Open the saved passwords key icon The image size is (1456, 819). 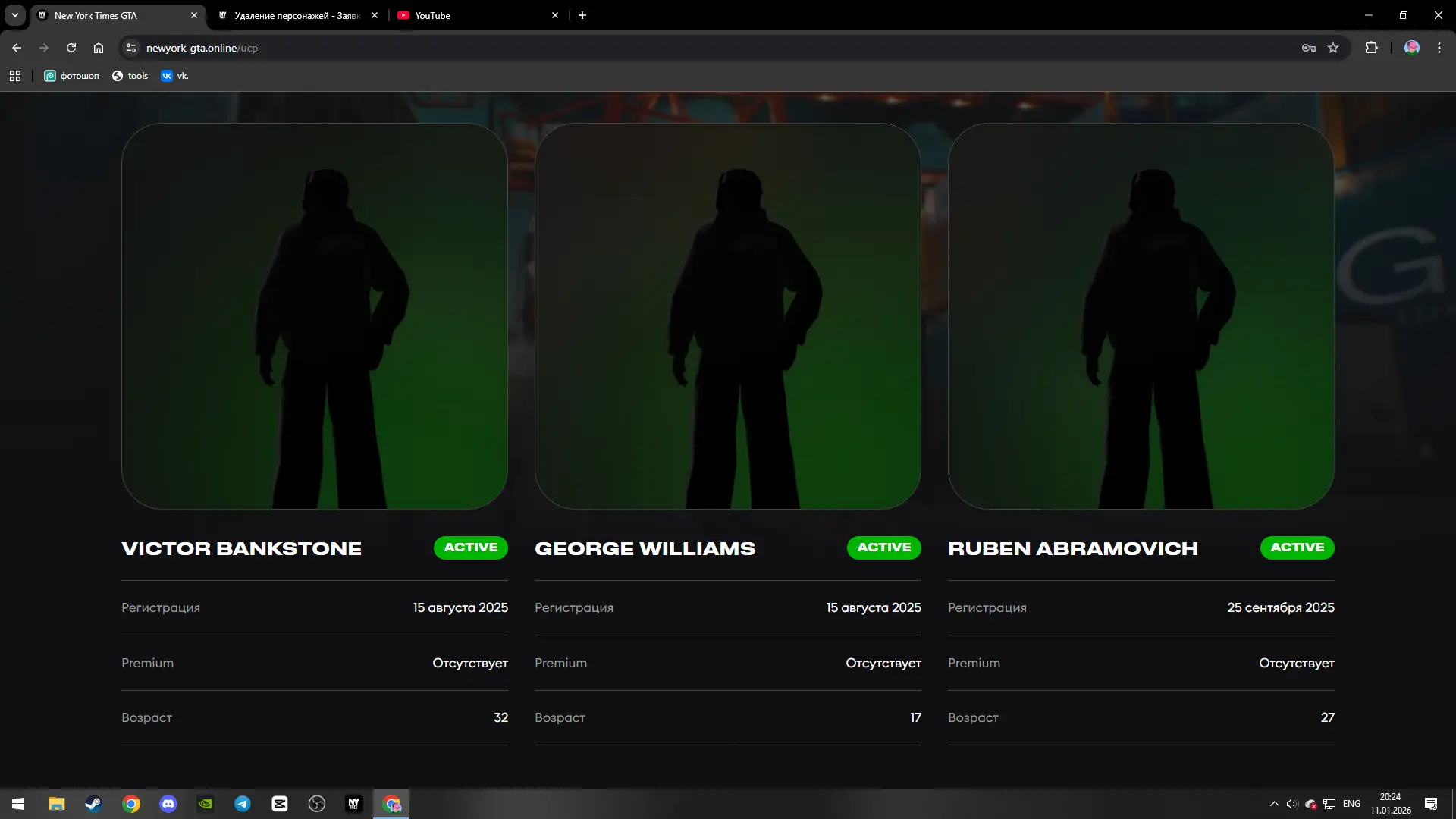(1308, 48)
